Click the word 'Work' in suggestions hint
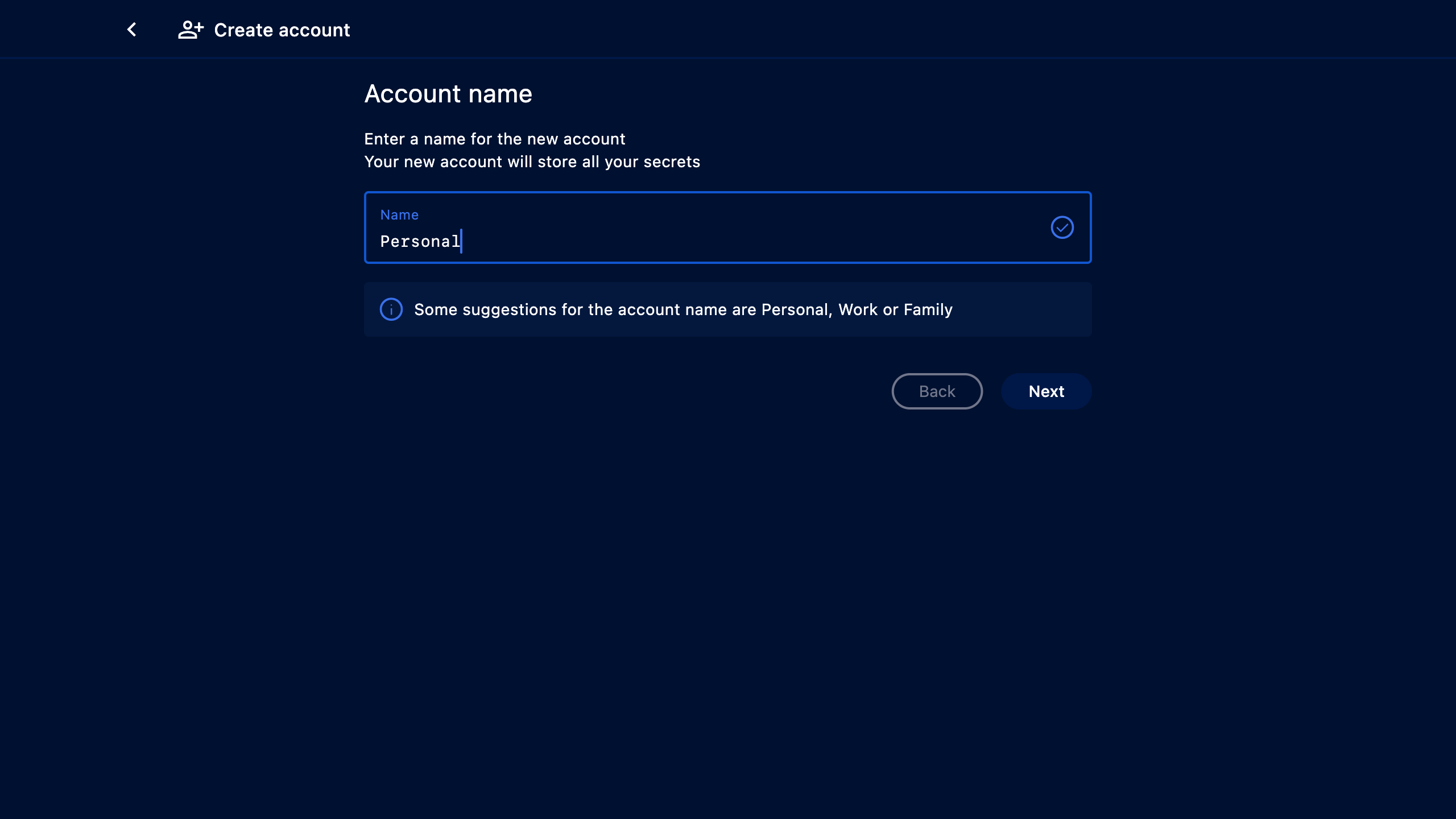 858,309
